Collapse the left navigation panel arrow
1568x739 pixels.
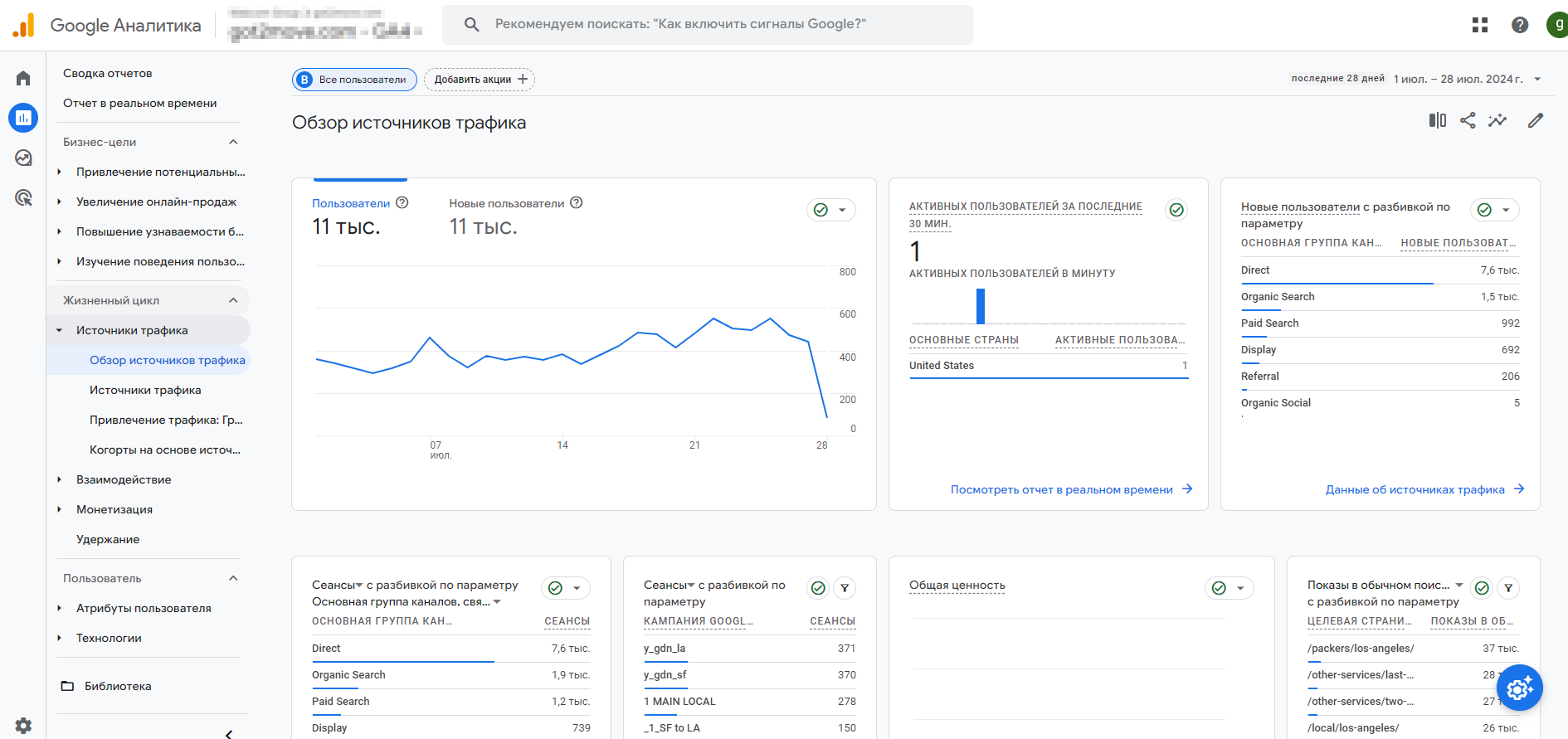[229, 733]
